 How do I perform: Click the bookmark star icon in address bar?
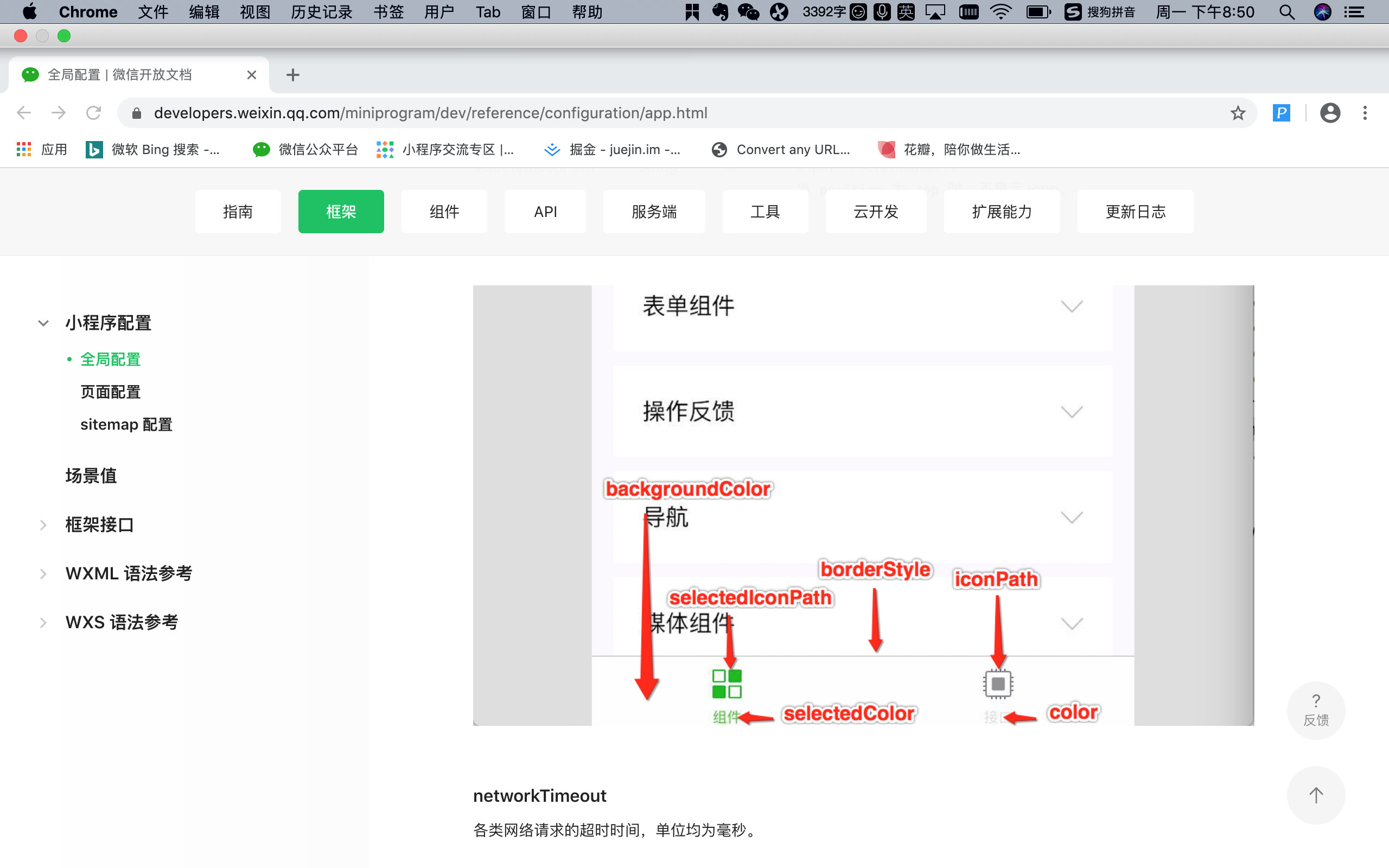(1238, 113)
